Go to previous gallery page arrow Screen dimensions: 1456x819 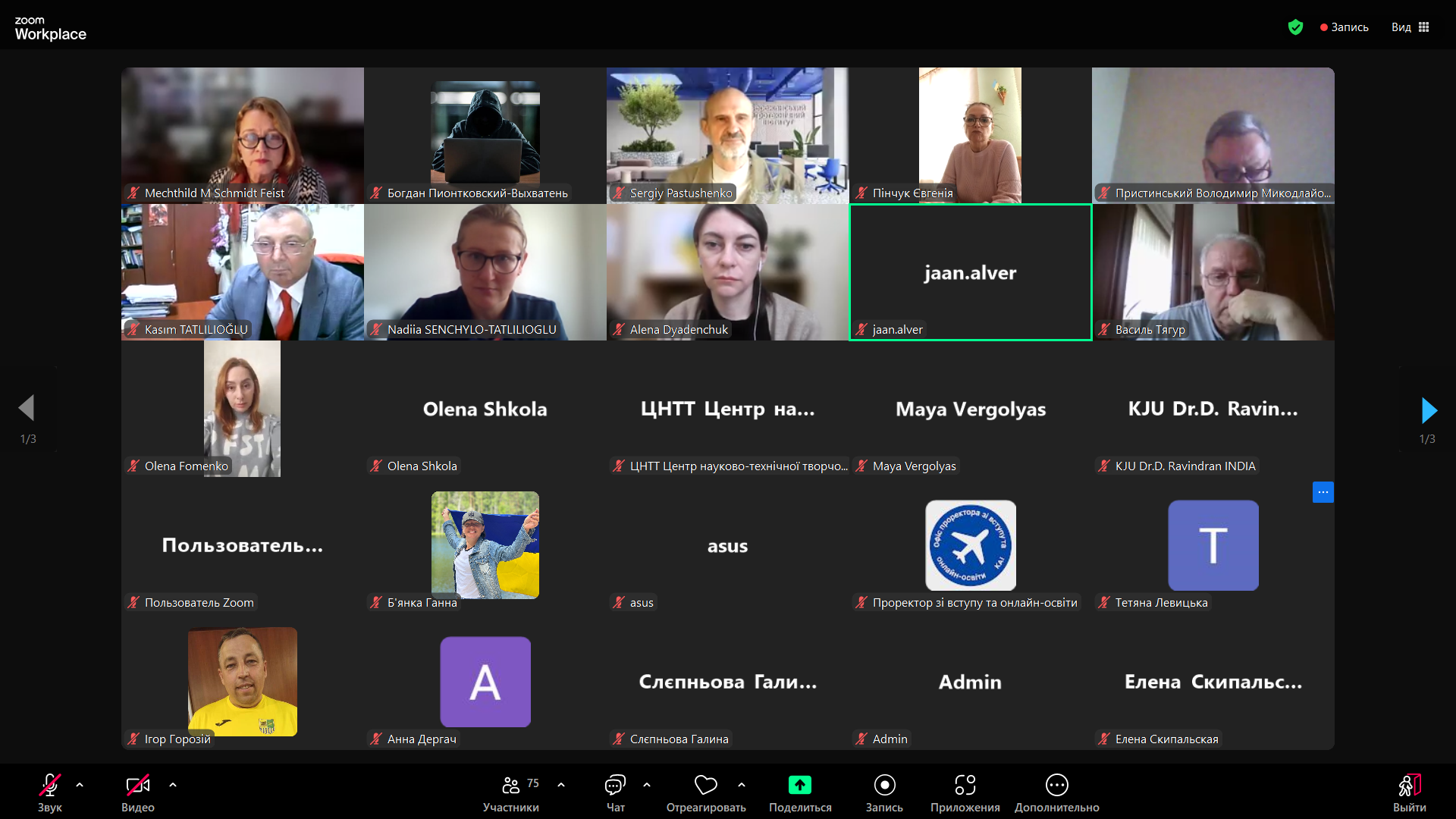click(x=27, y=408)
